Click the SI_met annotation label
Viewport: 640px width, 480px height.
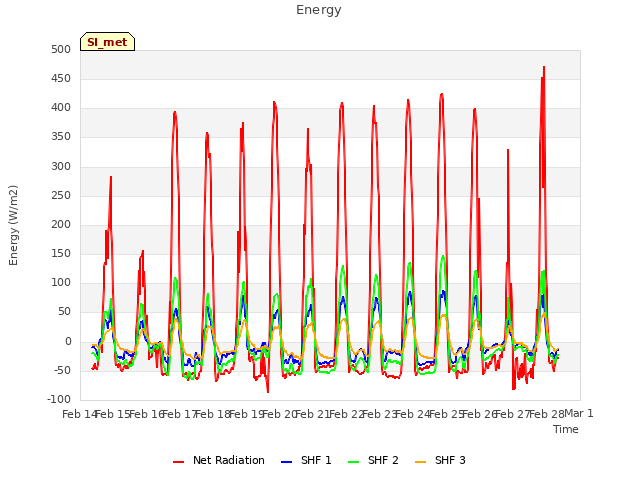(x=107, y=42)
